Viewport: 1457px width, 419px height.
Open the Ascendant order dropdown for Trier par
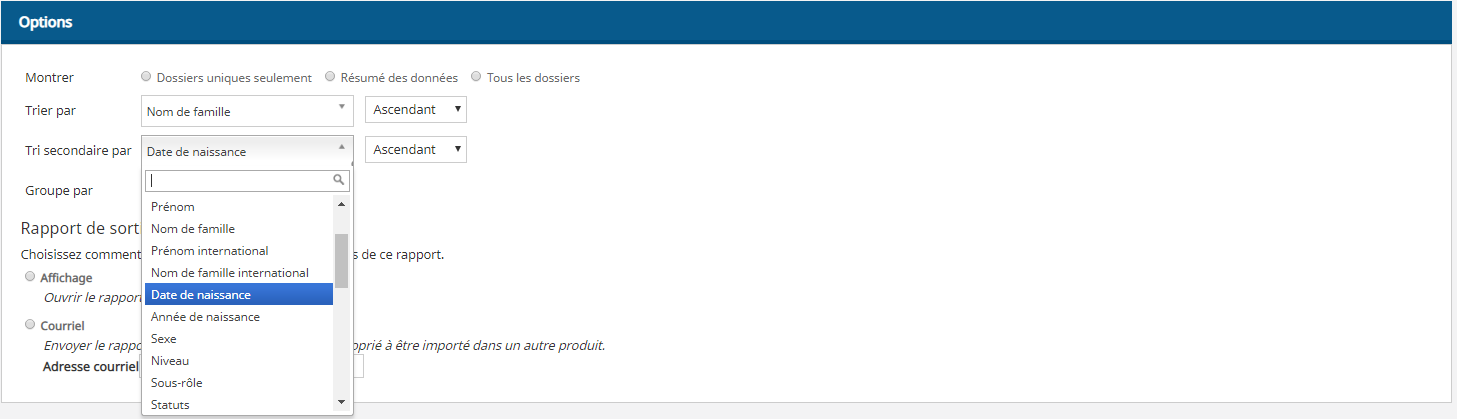tap(416, 110)
